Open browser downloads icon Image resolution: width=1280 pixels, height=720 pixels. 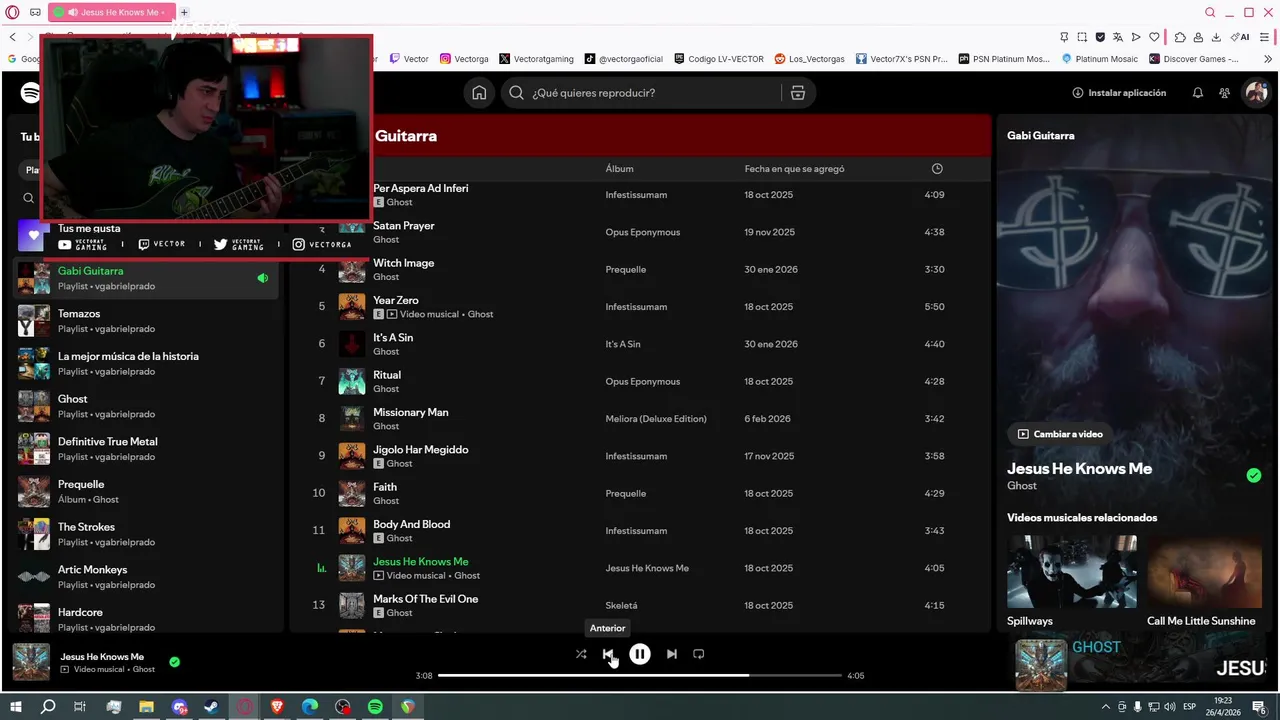[x=1216, y=37]
